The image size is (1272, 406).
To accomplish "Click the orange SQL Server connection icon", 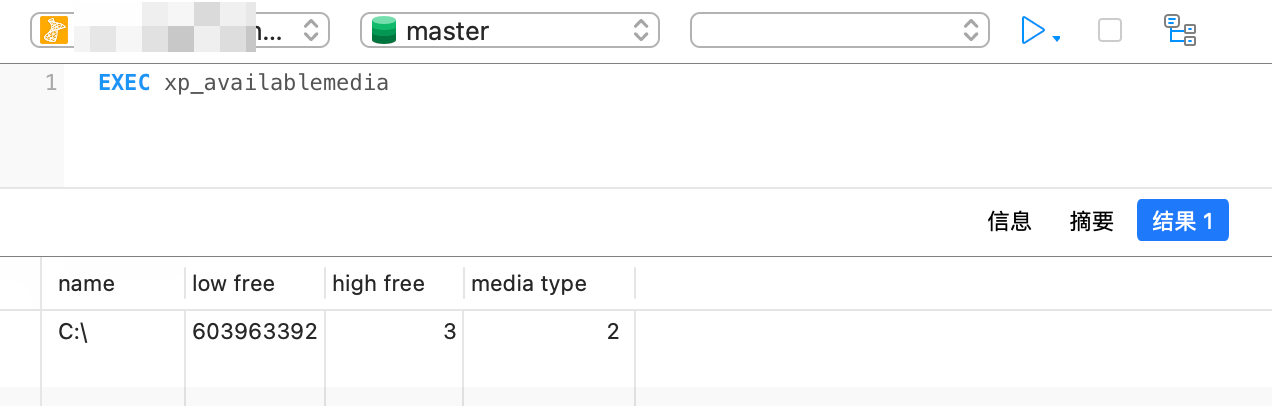I will 53,31.
